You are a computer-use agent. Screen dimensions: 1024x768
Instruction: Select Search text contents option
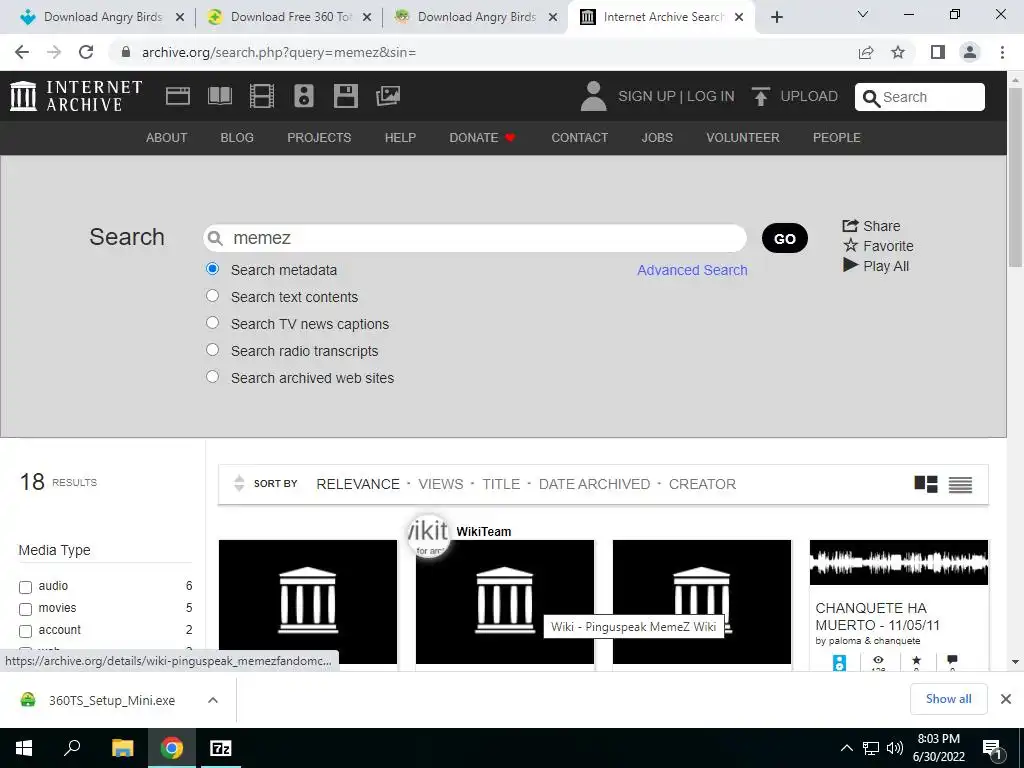212,296
